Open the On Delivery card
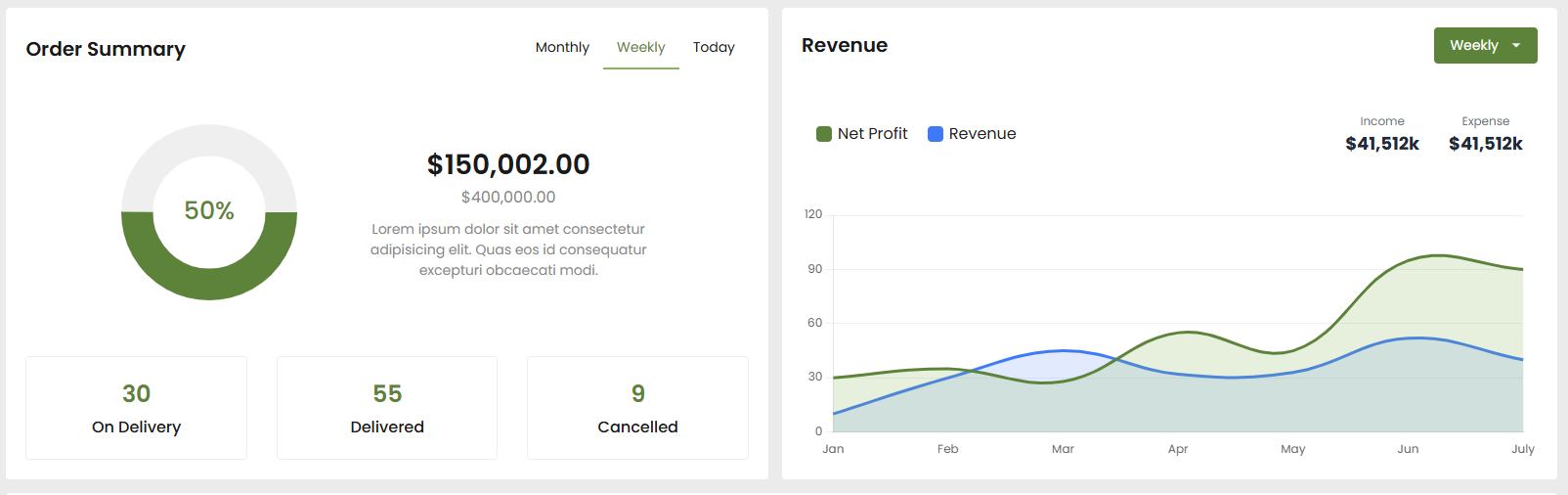The width and height of the screenshot is (1568, 495). (136, 408)
